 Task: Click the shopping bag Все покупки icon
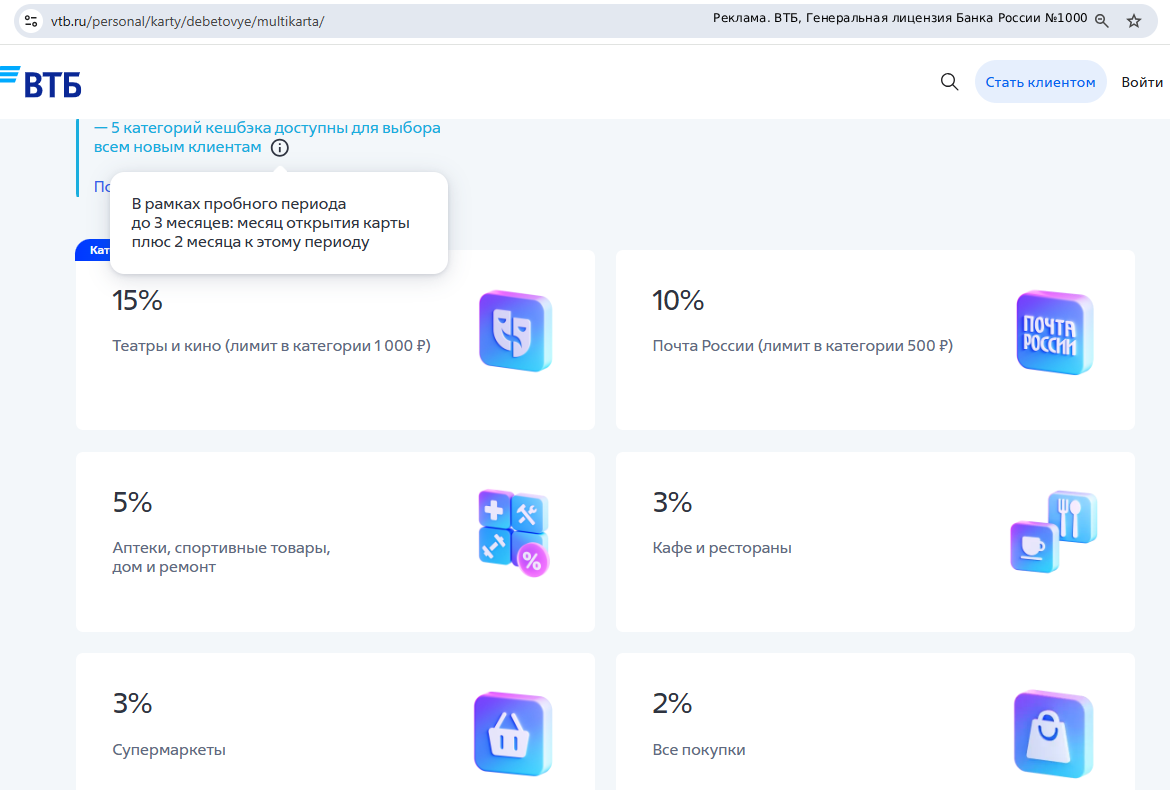[x=1053, y=734]
